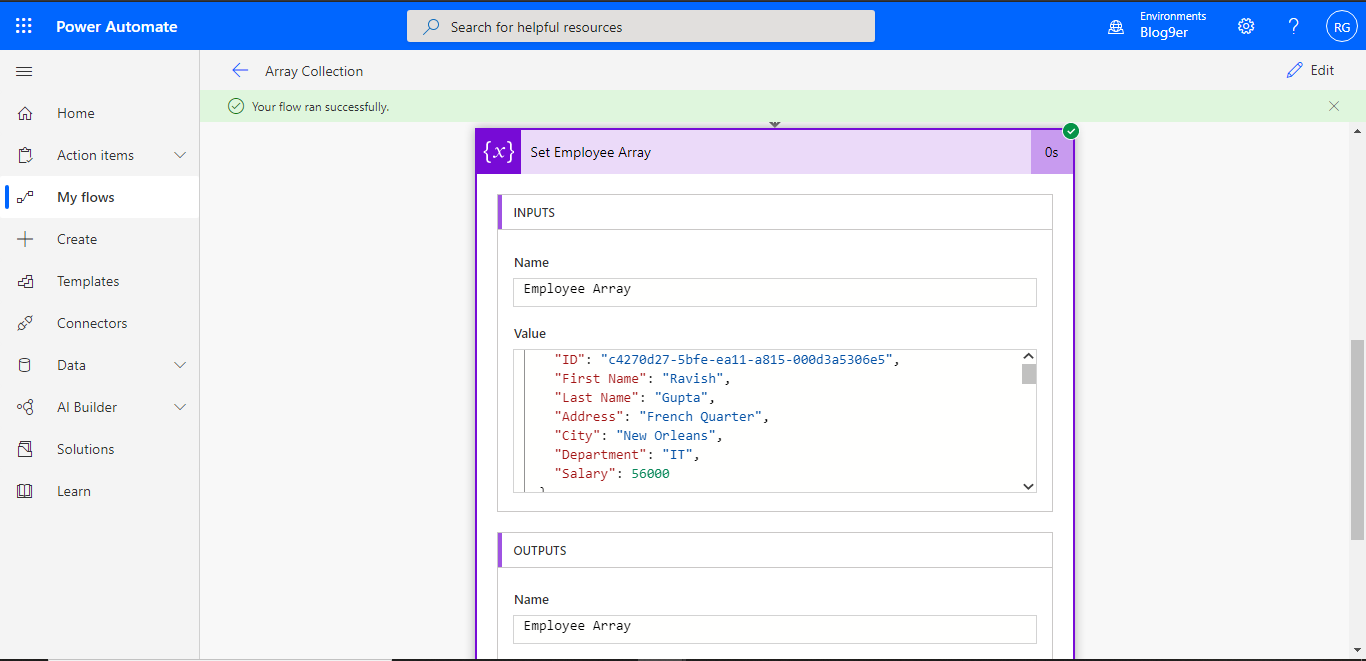Click the "Salary": 56000 line

point(612,473)
